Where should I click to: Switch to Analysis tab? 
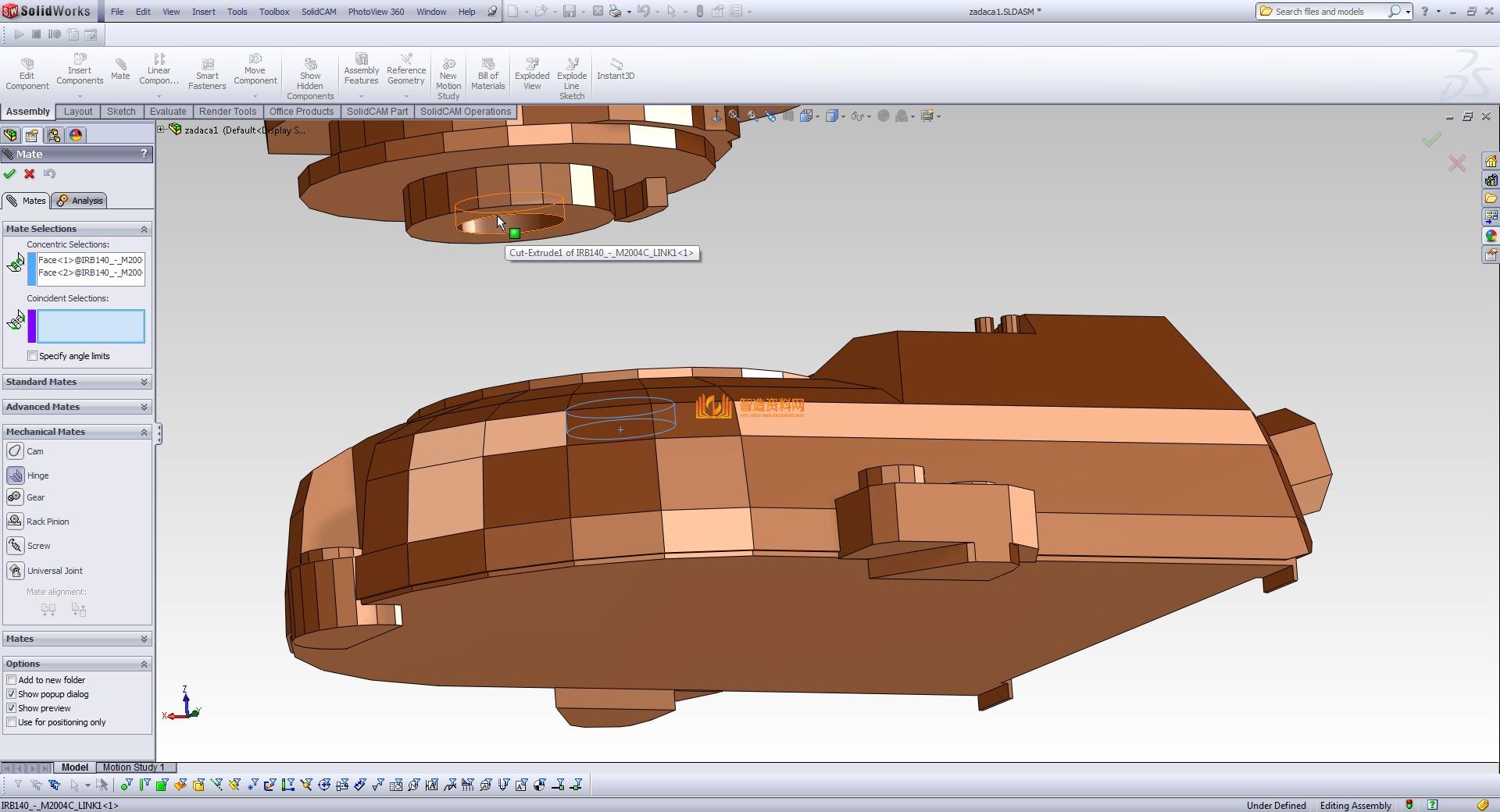80,201
